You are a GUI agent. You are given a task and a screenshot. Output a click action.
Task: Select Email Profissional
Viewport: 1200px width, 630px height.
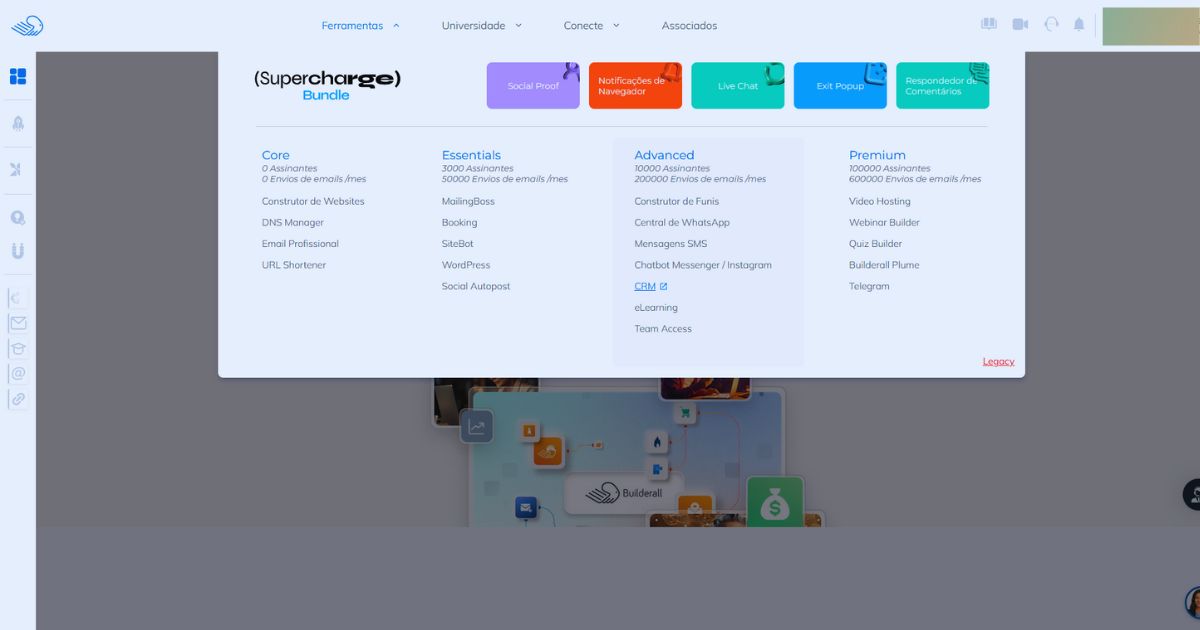pyautogui.click(x=300, y=243)
